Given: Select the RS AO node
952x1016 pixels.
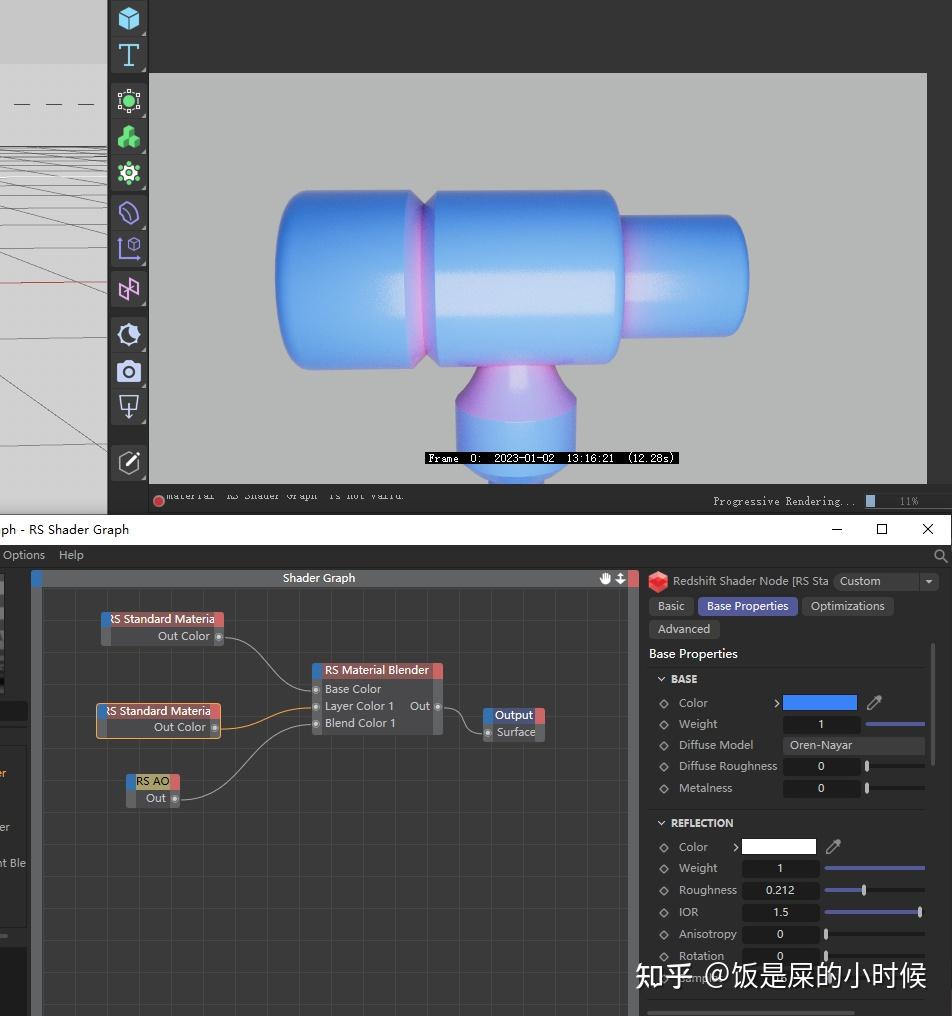Looking at the screenshot, I should pyautogui.click(x=153, y=781).
